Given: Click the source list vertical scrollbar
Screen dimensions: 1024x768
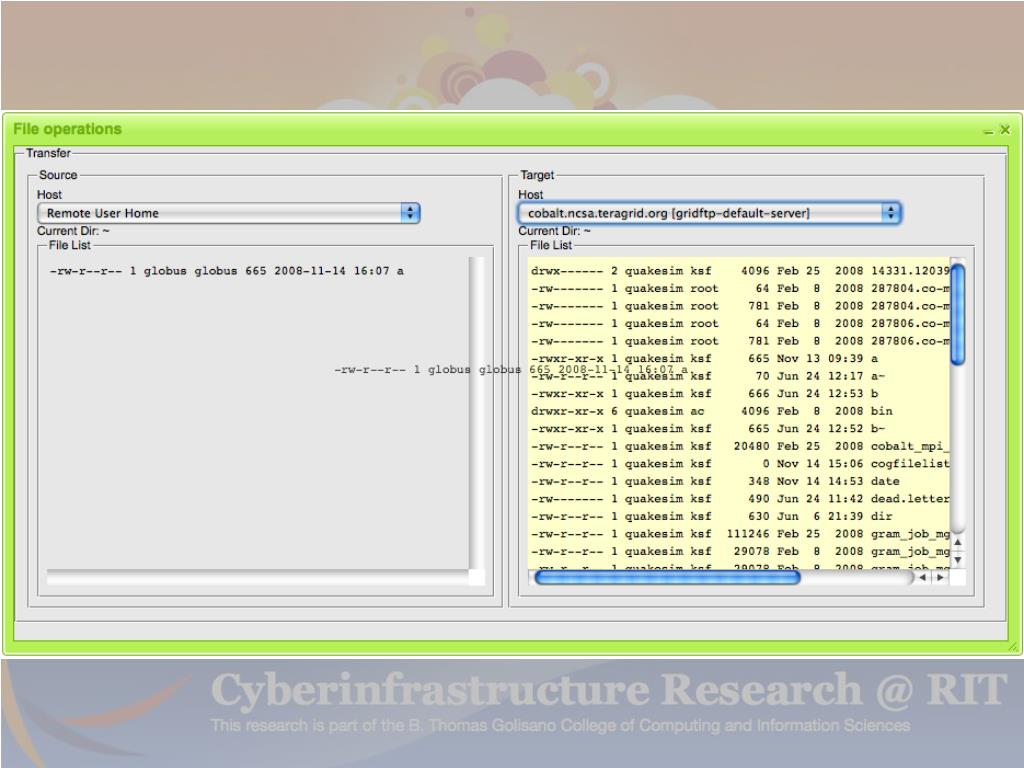Looking at the screenshot, I should point(477,413).
